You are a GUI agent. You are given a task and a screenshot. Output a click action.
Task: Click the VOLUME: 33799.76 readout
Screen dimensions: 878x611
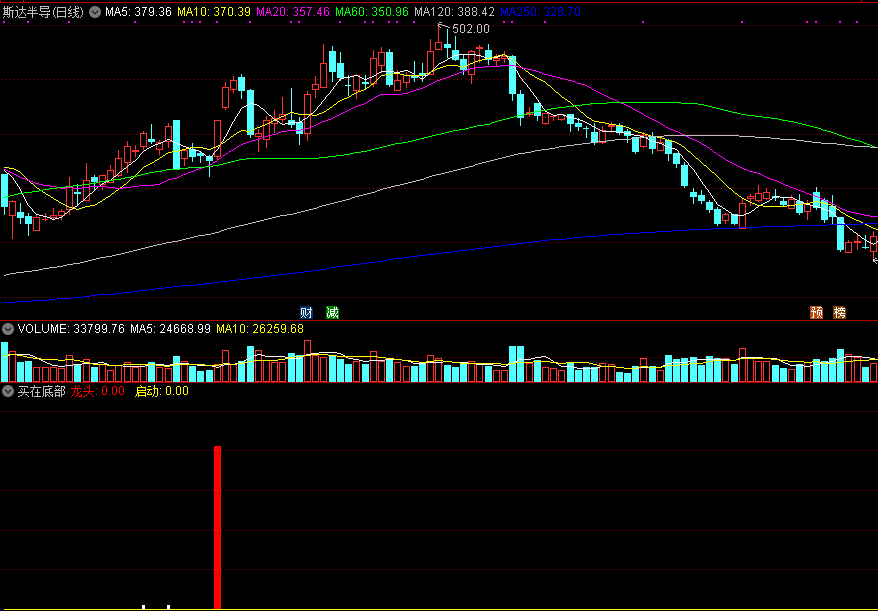point(71,329)
